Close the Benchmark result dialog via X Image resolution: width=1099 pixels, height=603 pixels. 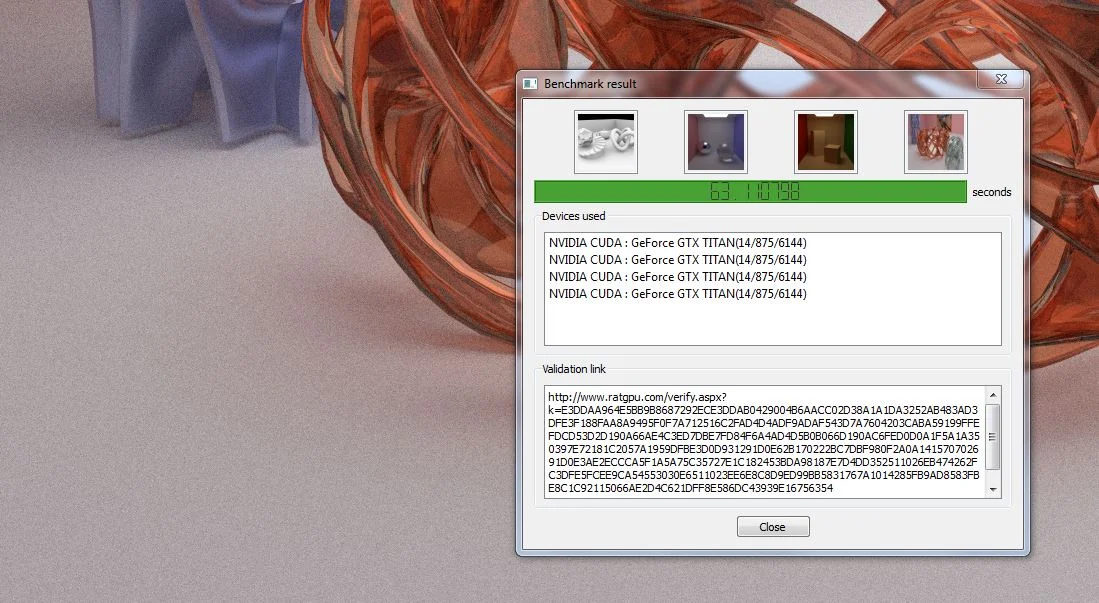(1001, 79)
